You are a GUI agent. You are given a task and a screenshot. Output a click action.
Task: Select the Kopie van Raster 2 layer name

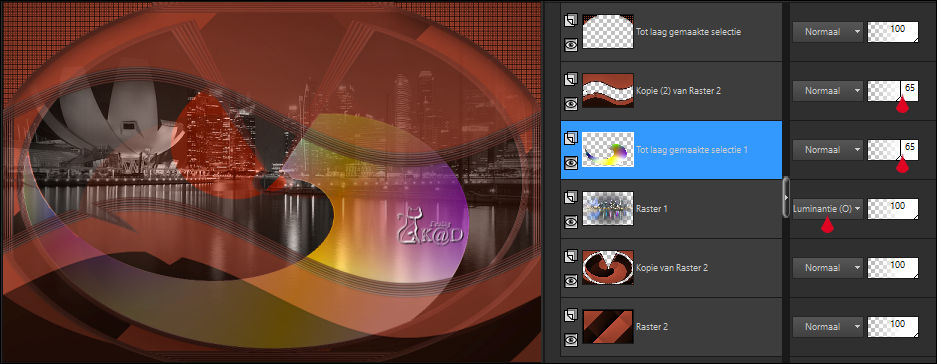click(672, 268)
